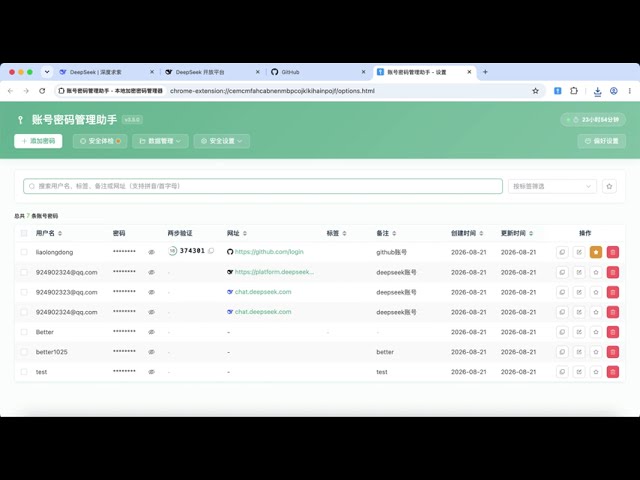The width and height of the screenshot is (640, 480).
Task: Click the github账号 note cell
Action: coord(391,252)
